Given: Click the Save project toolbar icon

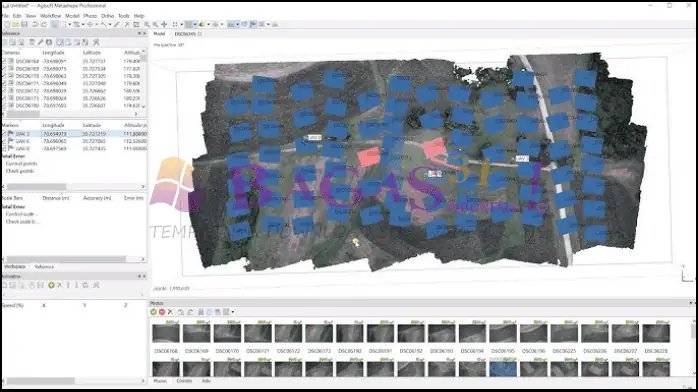Looking at the screenshot, I should tap(24, 24).
